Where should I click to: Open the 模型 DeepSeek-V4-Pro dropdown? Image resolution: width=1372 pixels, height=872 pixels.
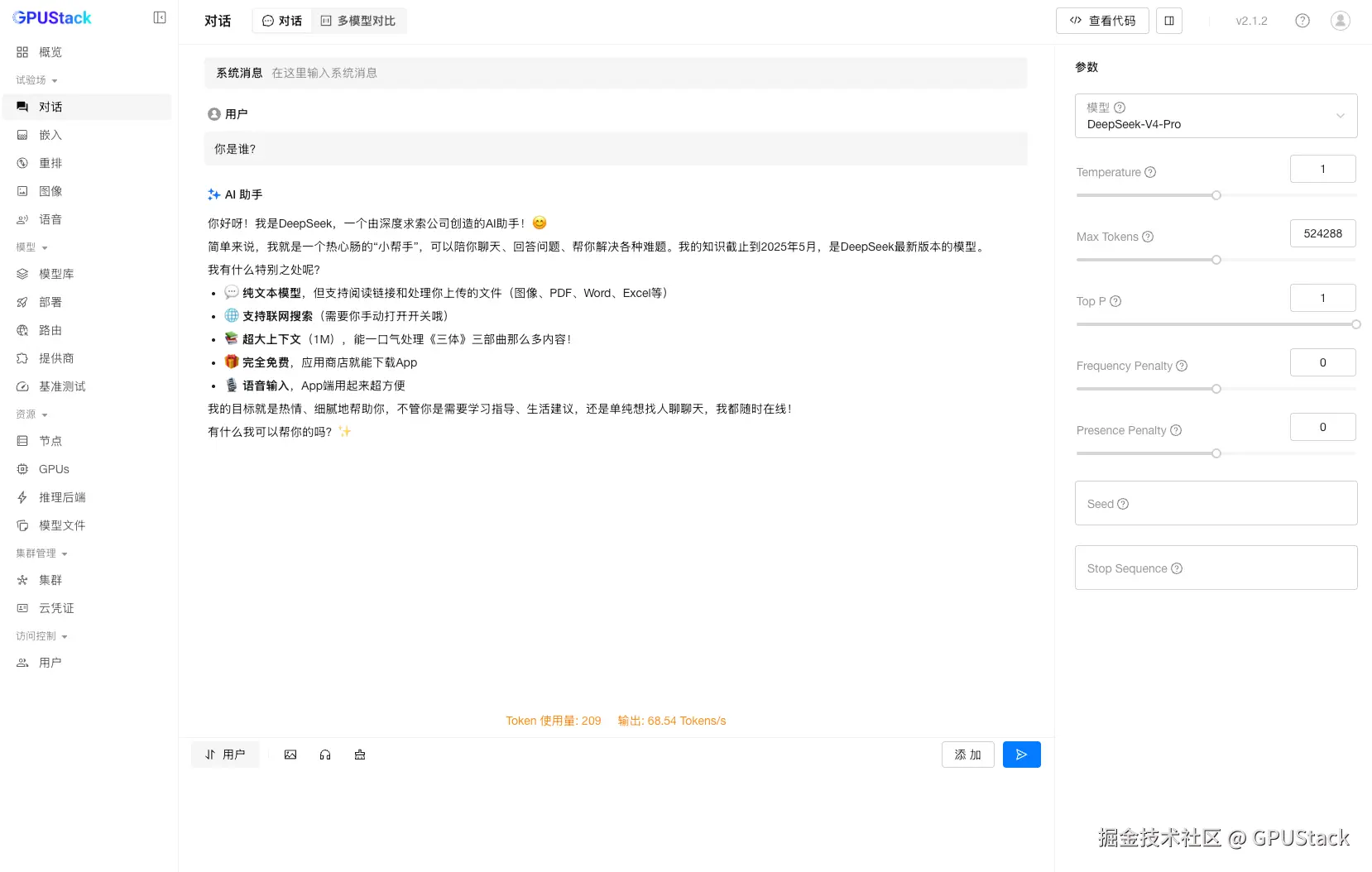point(1216,116)
